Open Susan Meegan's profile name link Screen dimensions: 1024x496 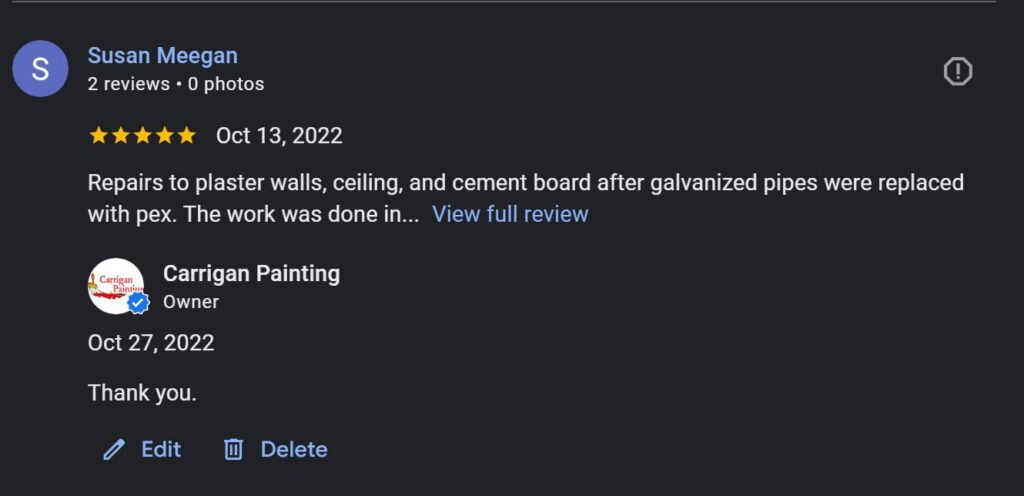click(162, 56)
